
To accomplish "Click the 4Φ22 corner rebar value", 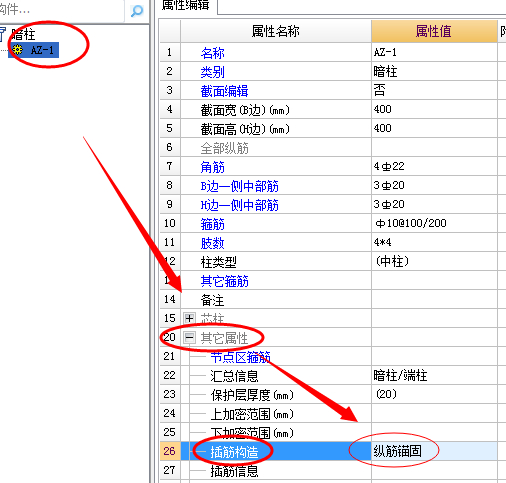I will pyautogui.click(x=434, y=166).
